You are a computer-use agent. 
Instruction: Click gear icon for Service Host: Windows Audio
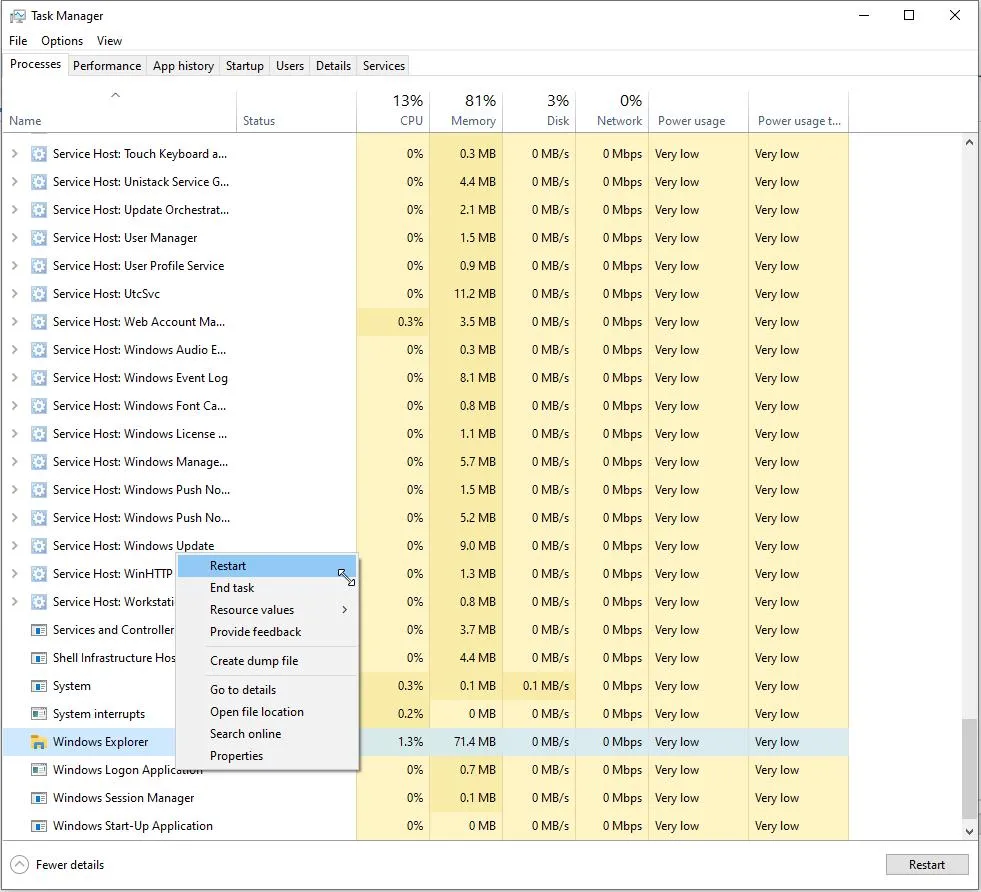39,350
